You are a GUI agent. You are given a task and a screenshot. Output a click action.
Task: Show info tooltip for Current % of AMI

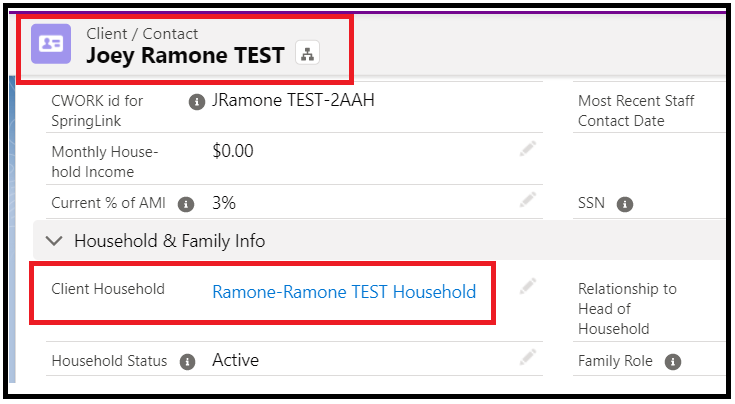coord(186,204)
